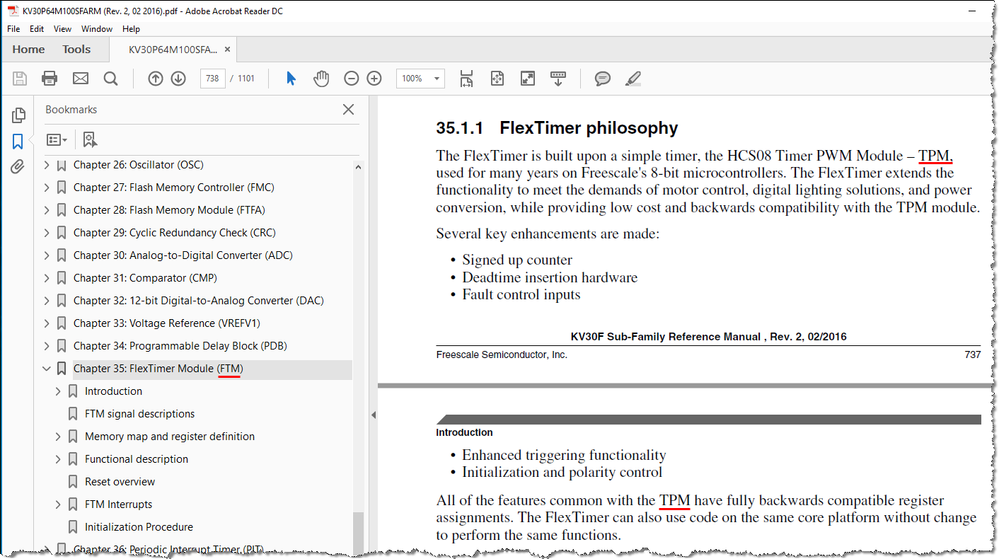Expand Chapter 28: Flash Memory Module
999x559 pixels.
point(47,210)
